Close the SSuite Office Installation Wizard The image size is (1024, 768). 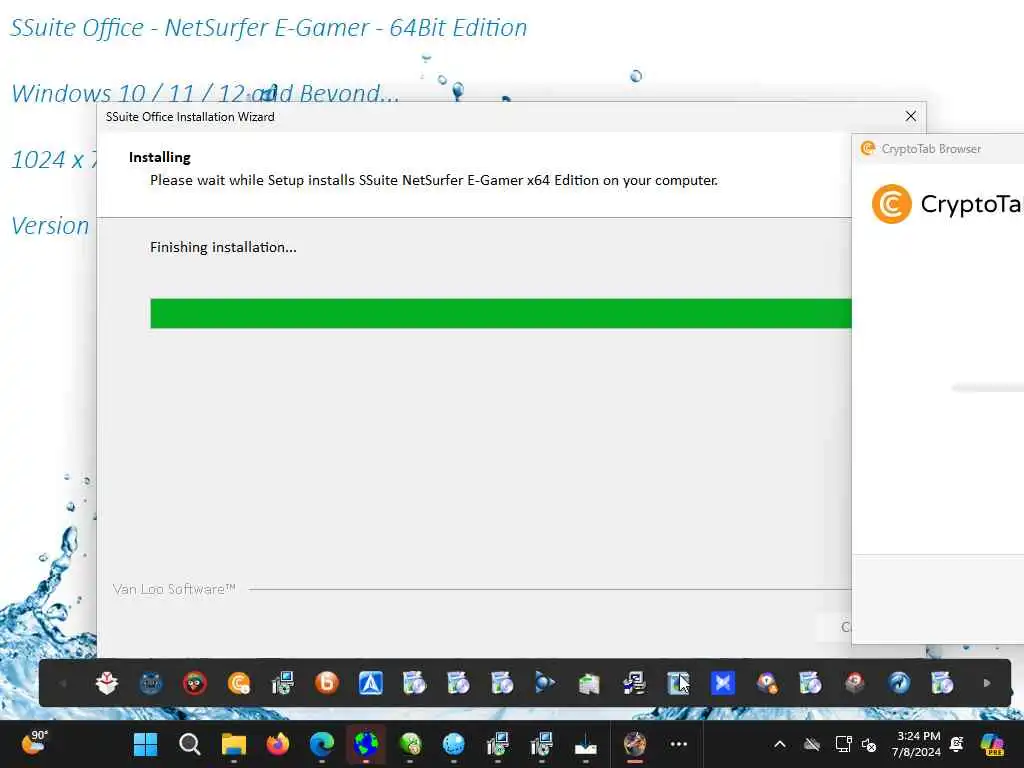coord(911,116)
